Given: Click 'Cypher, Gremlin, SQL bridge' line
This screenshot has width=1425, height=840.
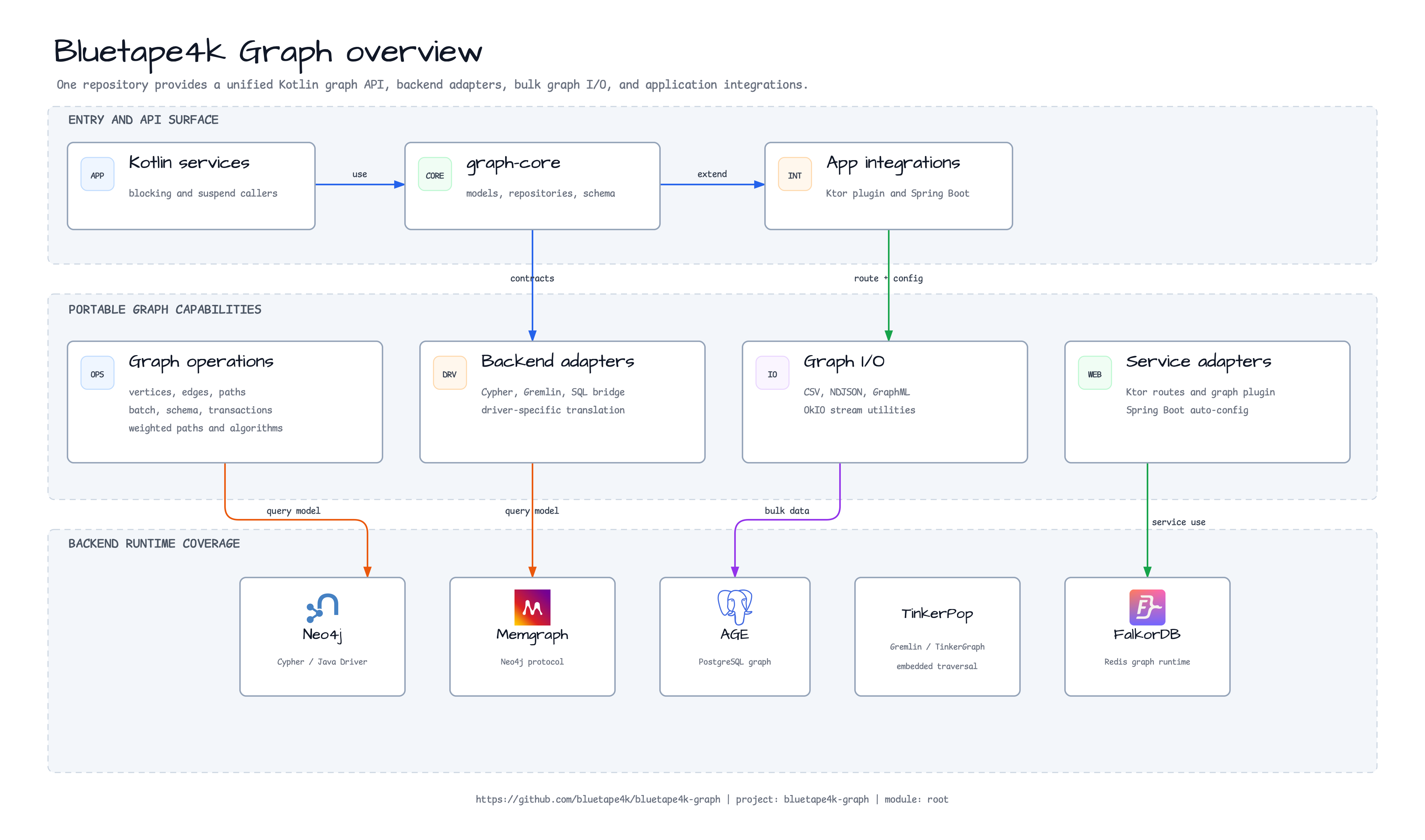Looking at the screenshot, I should 553,392.
